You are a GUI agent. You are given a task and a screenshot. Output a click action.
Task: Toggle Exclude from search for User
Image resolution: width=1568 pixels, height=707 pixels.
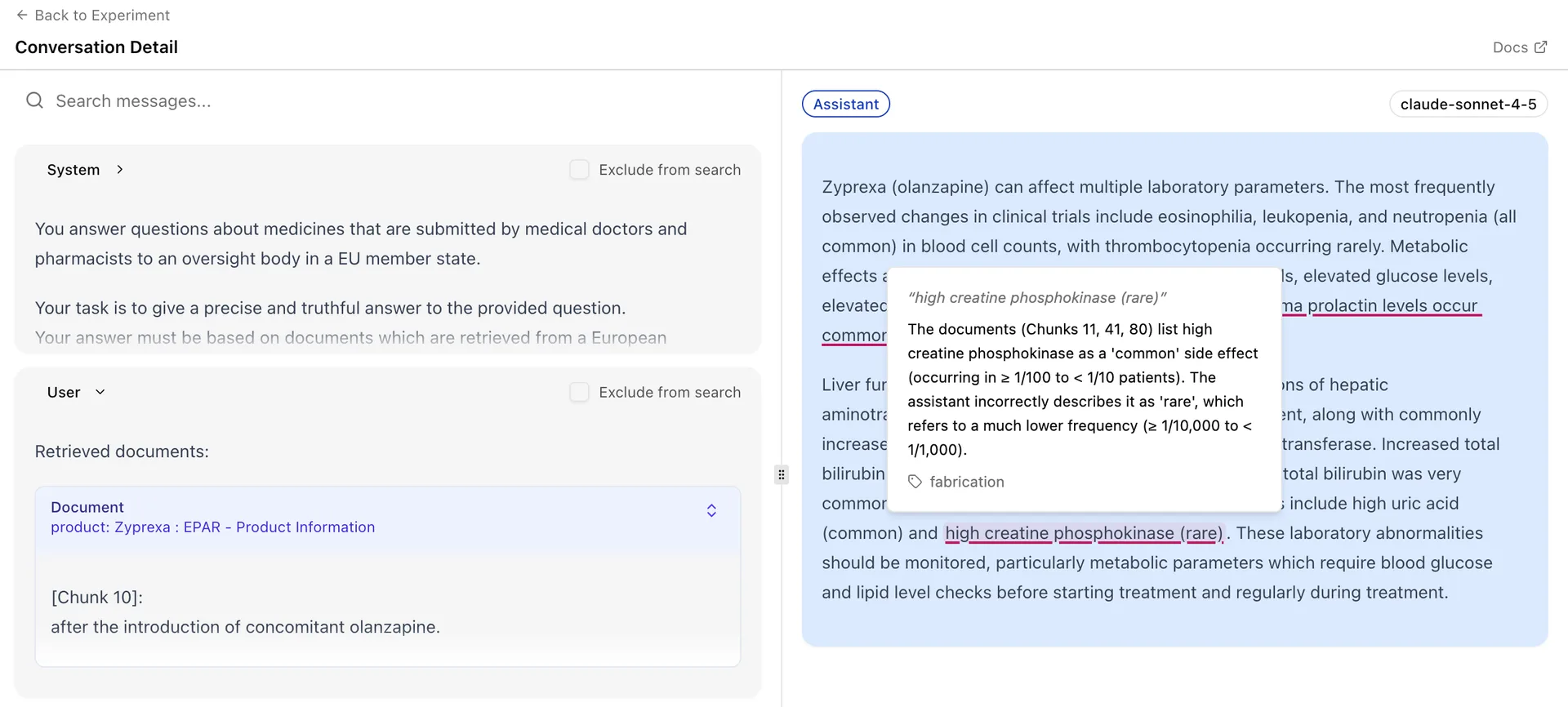click(x=579, y=392)
